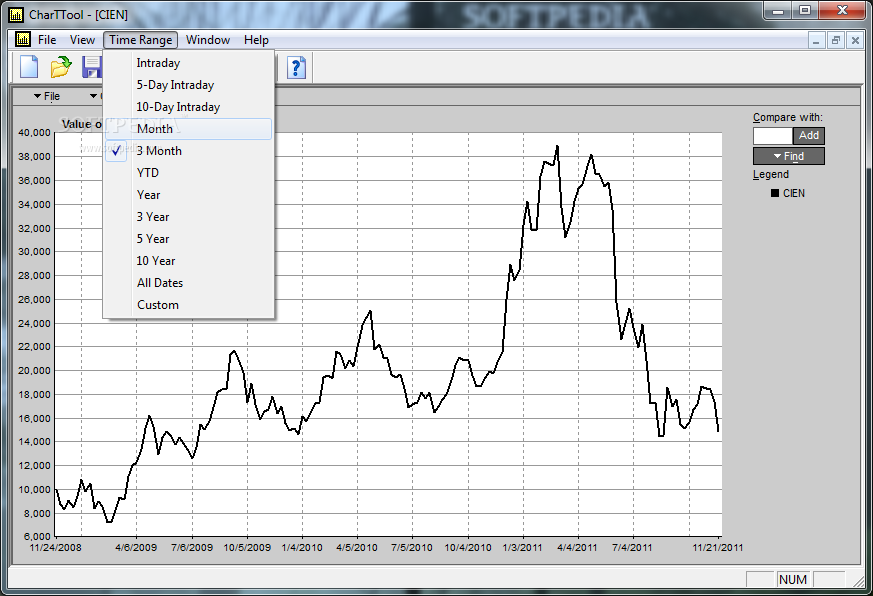Choose 10-Day Intraday range
This screenshot has width=873, height=596.
(189, 107)
